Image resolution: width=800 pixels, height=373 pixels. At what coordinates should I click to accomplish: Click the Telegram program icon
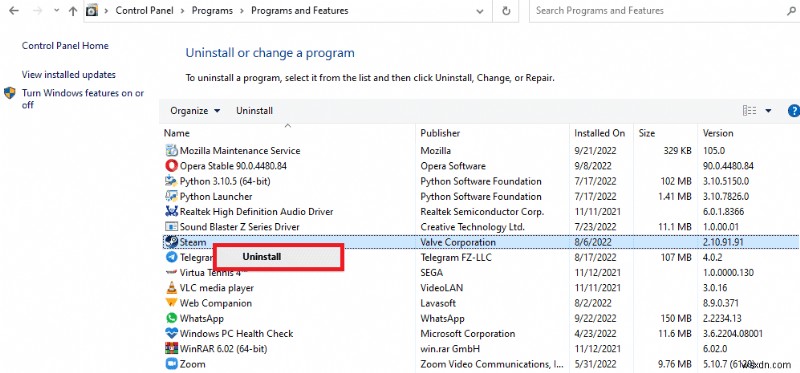tap(171, 257)
